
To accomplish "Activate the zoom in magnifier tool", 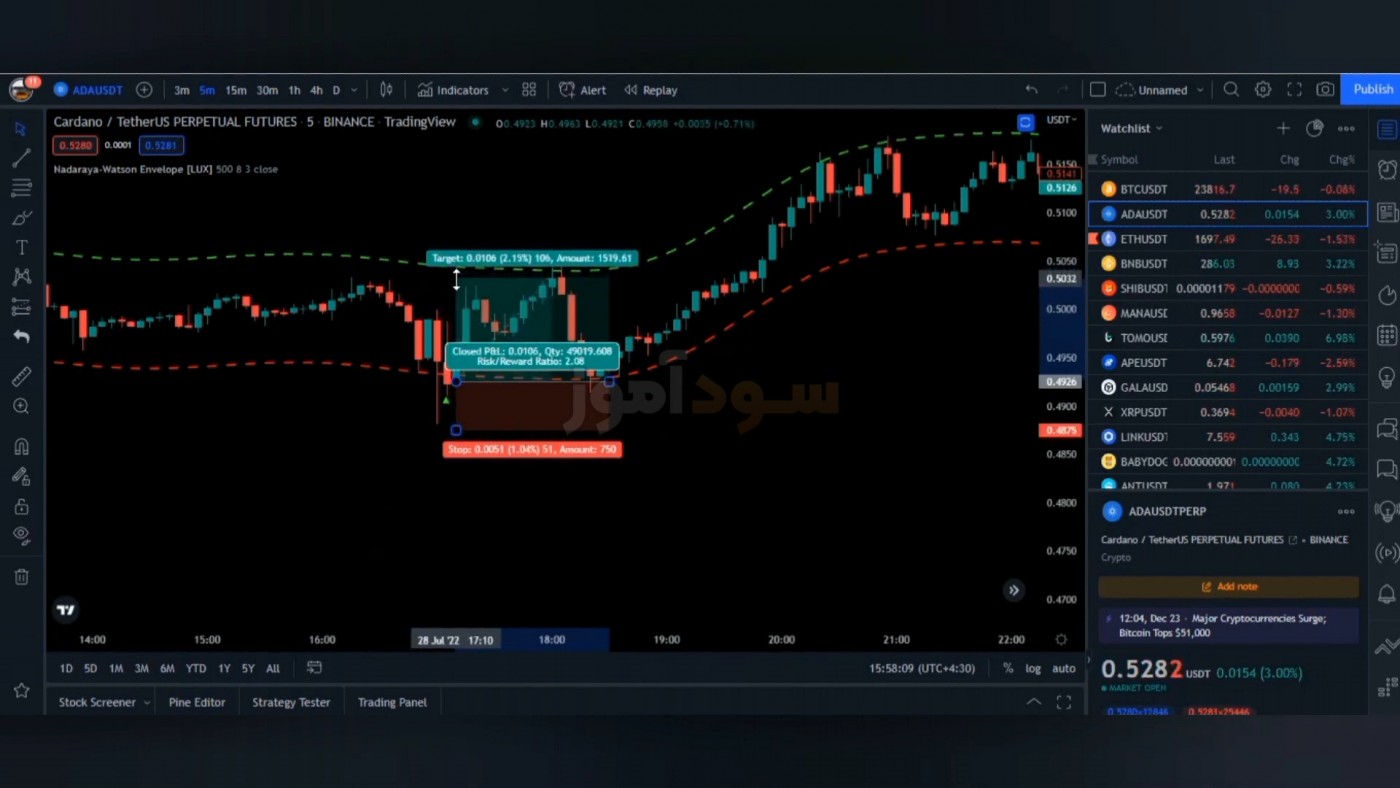I will coord(21,407).
